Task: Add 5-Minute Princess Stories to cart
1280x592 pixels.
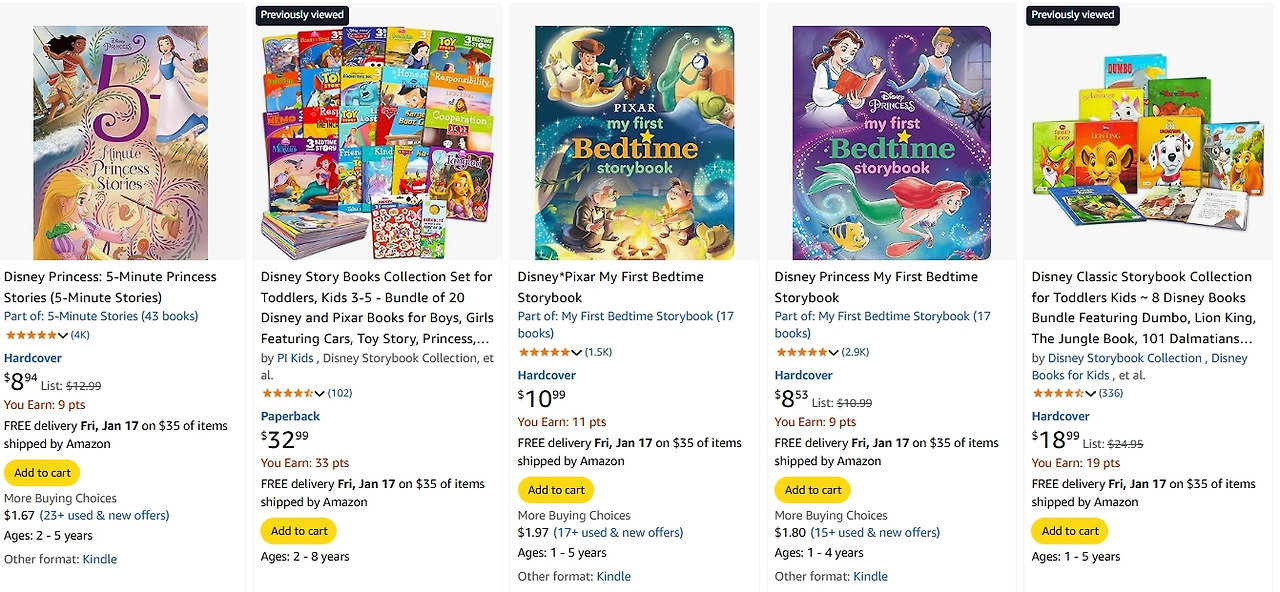Action: click(x=42, y=473)
